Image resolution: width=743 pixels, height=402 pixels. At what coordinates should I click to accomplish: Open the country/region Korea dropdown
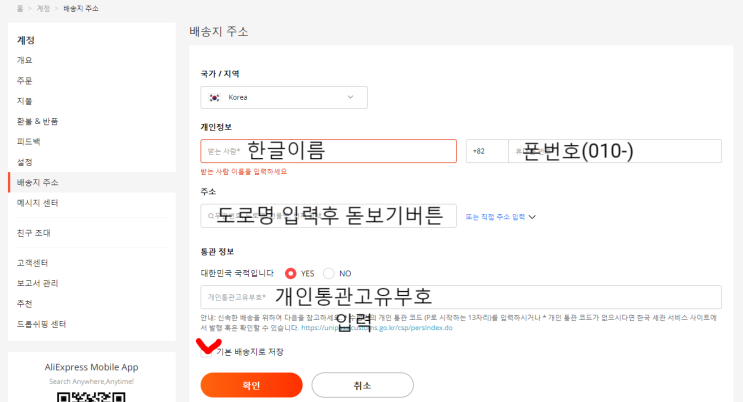click(x=284, y=97)
